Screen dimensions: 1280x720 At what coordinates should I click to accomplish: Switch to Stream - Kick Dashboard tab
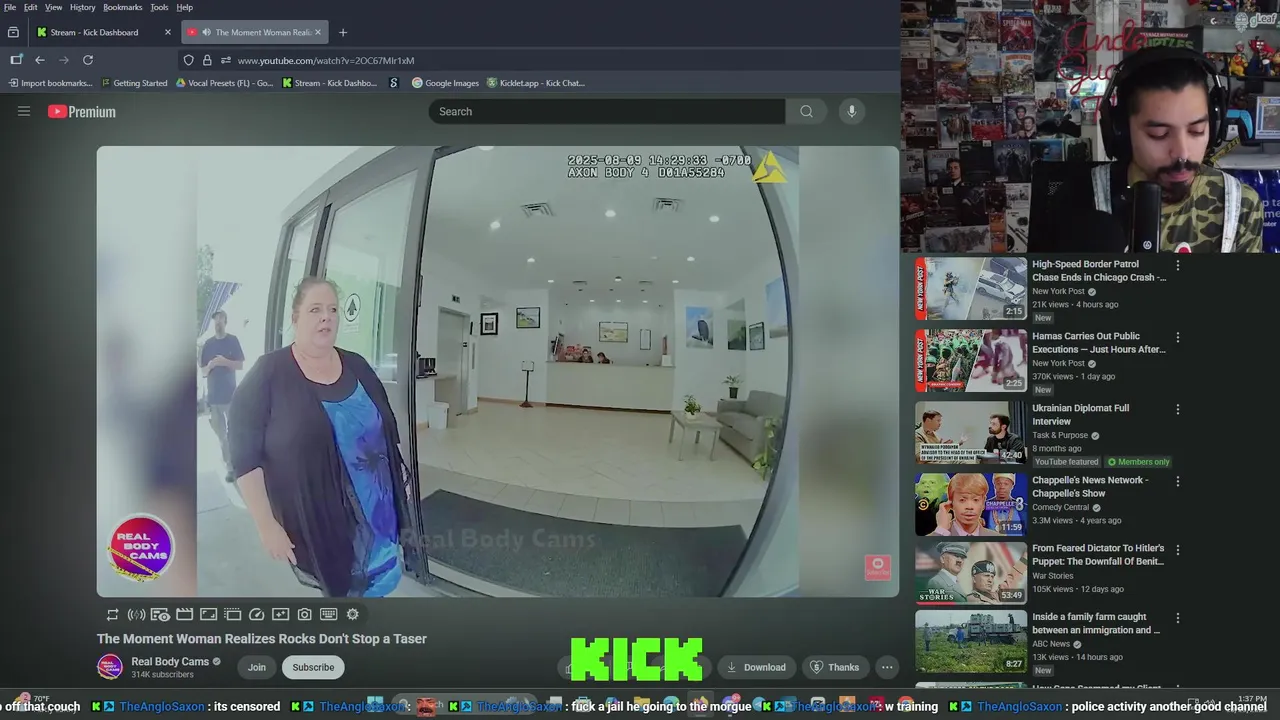click(x=104, y=32)
